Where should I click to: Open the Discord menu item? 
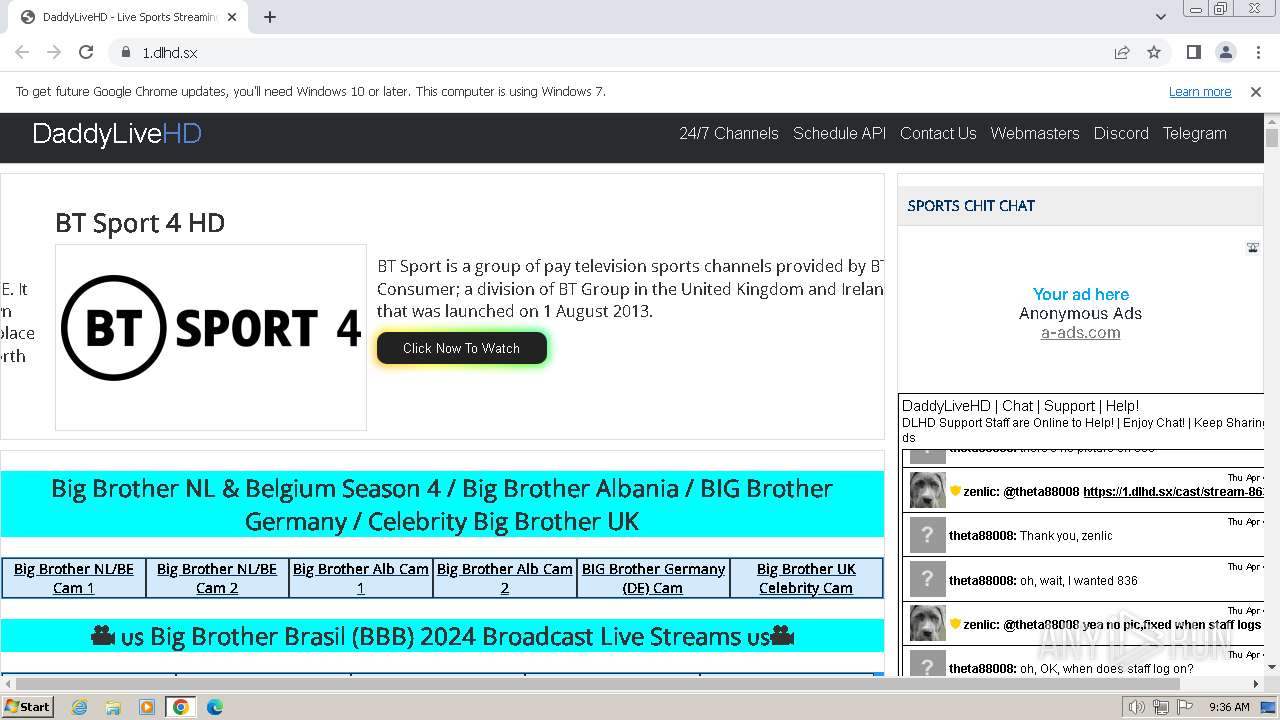pos(1121,133)
